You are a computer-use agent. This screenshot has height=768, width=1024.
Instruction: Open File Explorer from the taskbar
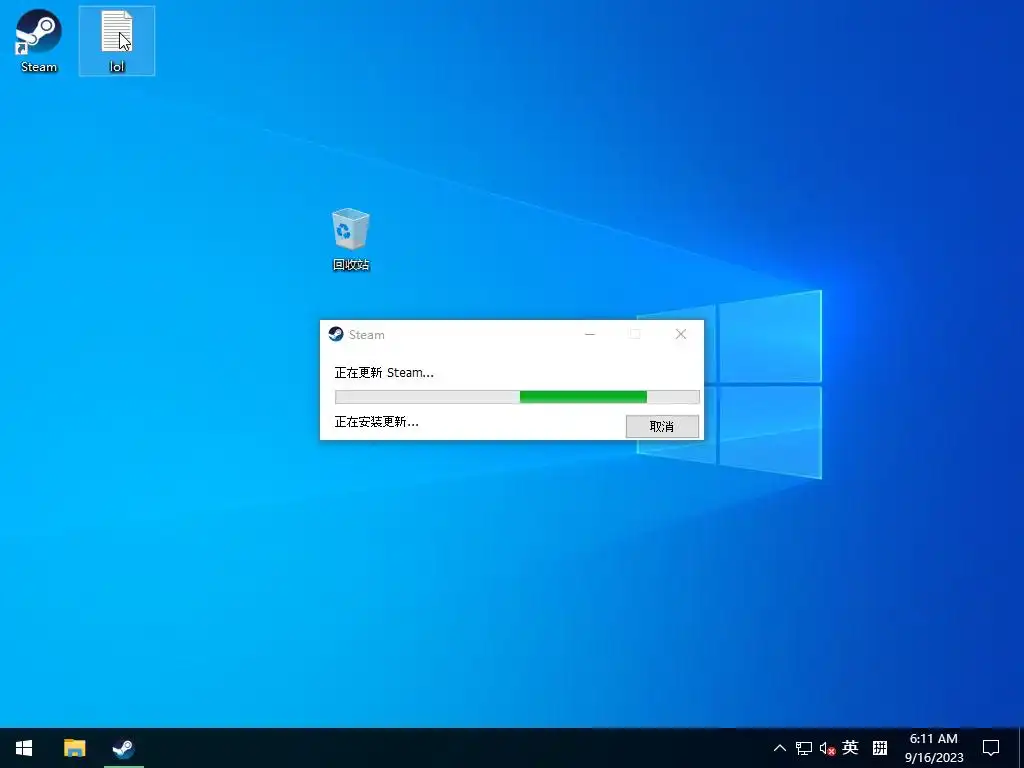74,748
